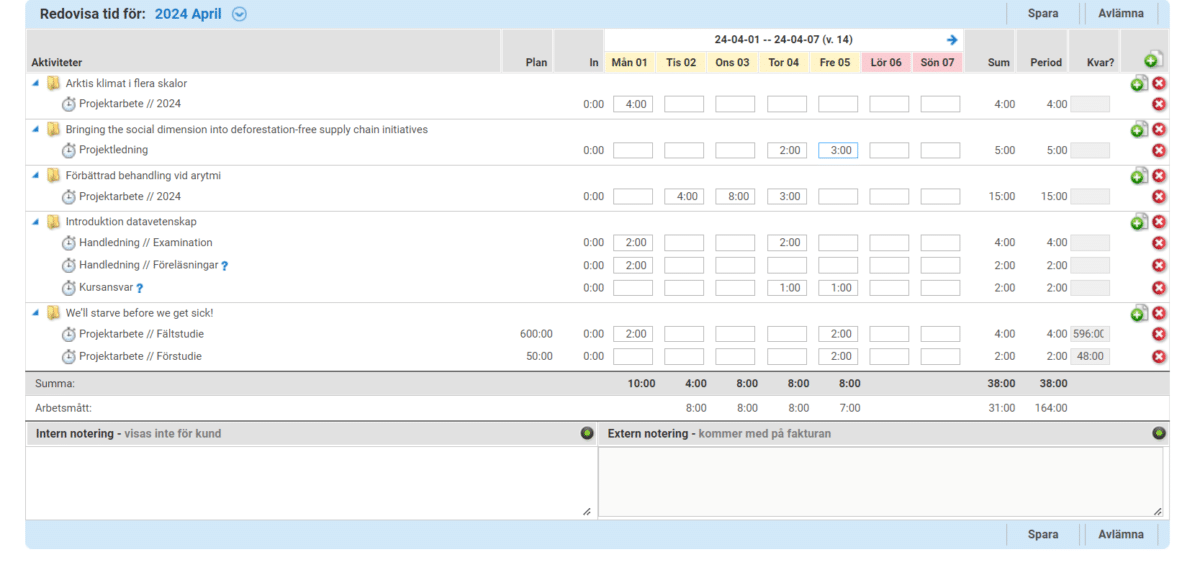Click inside the Extern notering text area
The width and height of the screenshot is (1200, 570).
point(880,481)
